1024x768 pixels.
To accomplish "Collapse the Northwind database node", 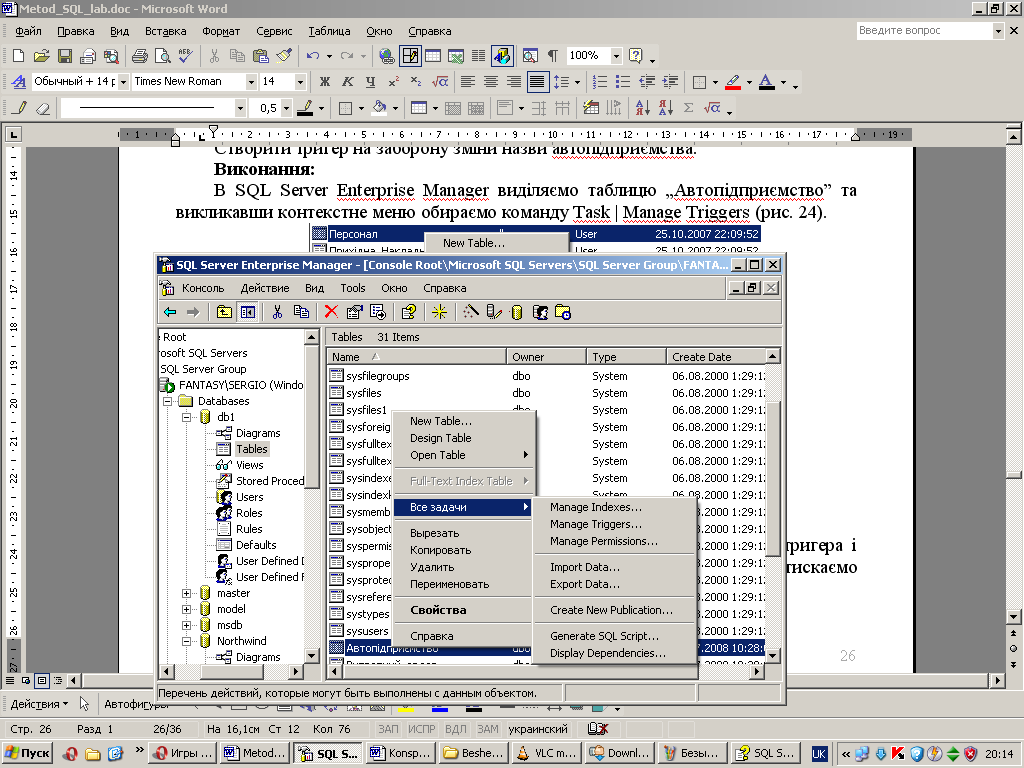I will 187,641.
